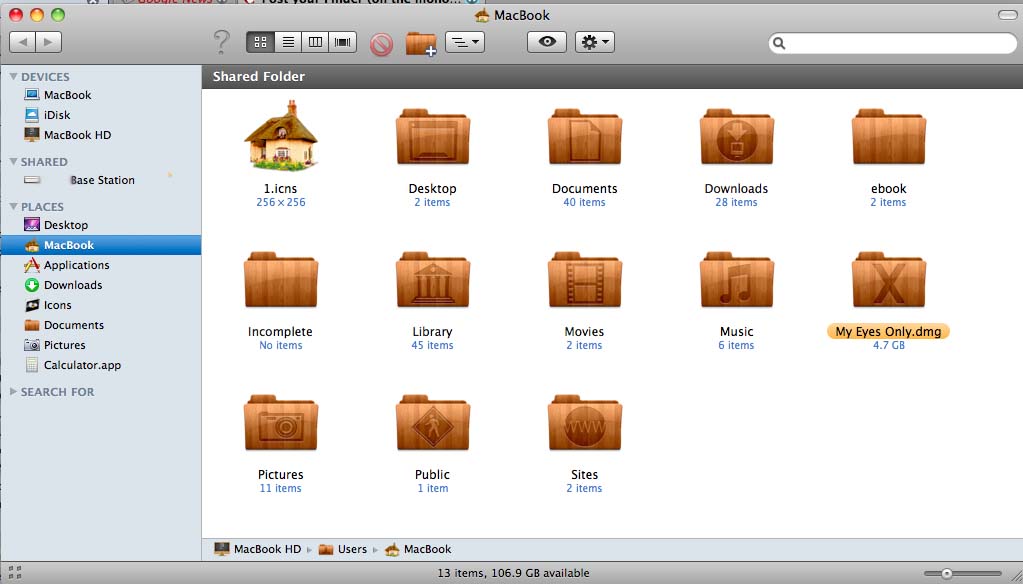Open Pictures in the sidebar
The image size is (1023, 584).
click(x=100, y=345)
